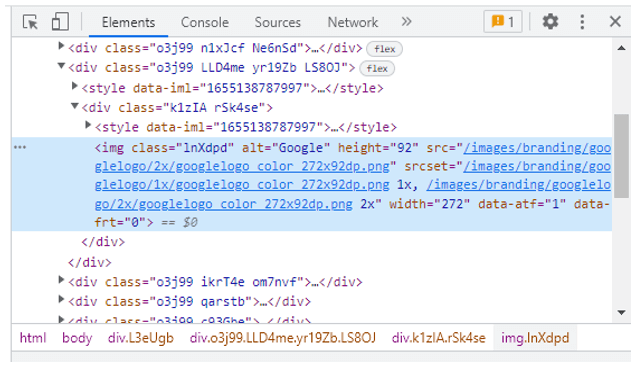Collapse the div o3j99 LLD4me yr19Zb LS8OJ node
The height and width of the screenshot is (368, 632).
click(61, 65)
